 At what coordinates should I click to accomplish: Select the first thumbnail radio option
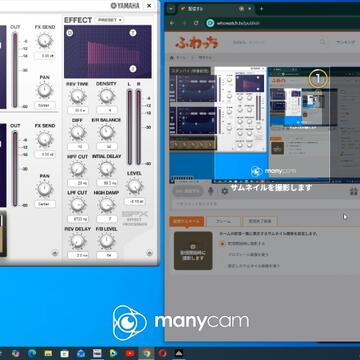pos(223,244)
